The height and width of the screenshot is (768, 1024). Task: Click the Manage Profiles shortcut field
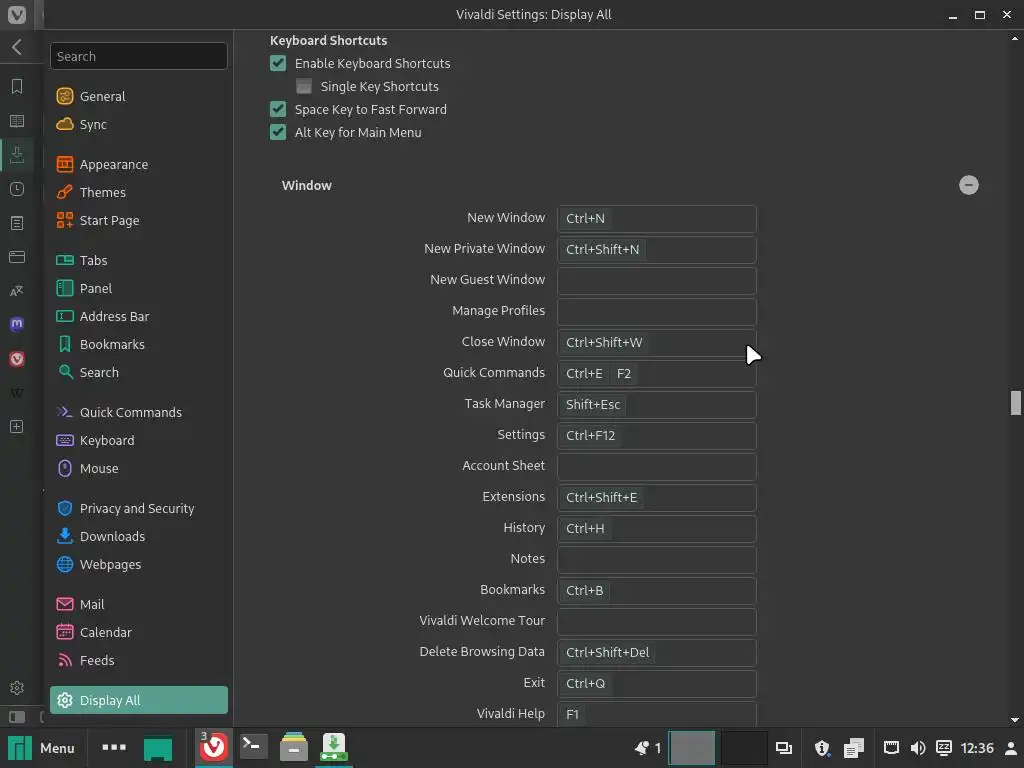click(656, 312)
